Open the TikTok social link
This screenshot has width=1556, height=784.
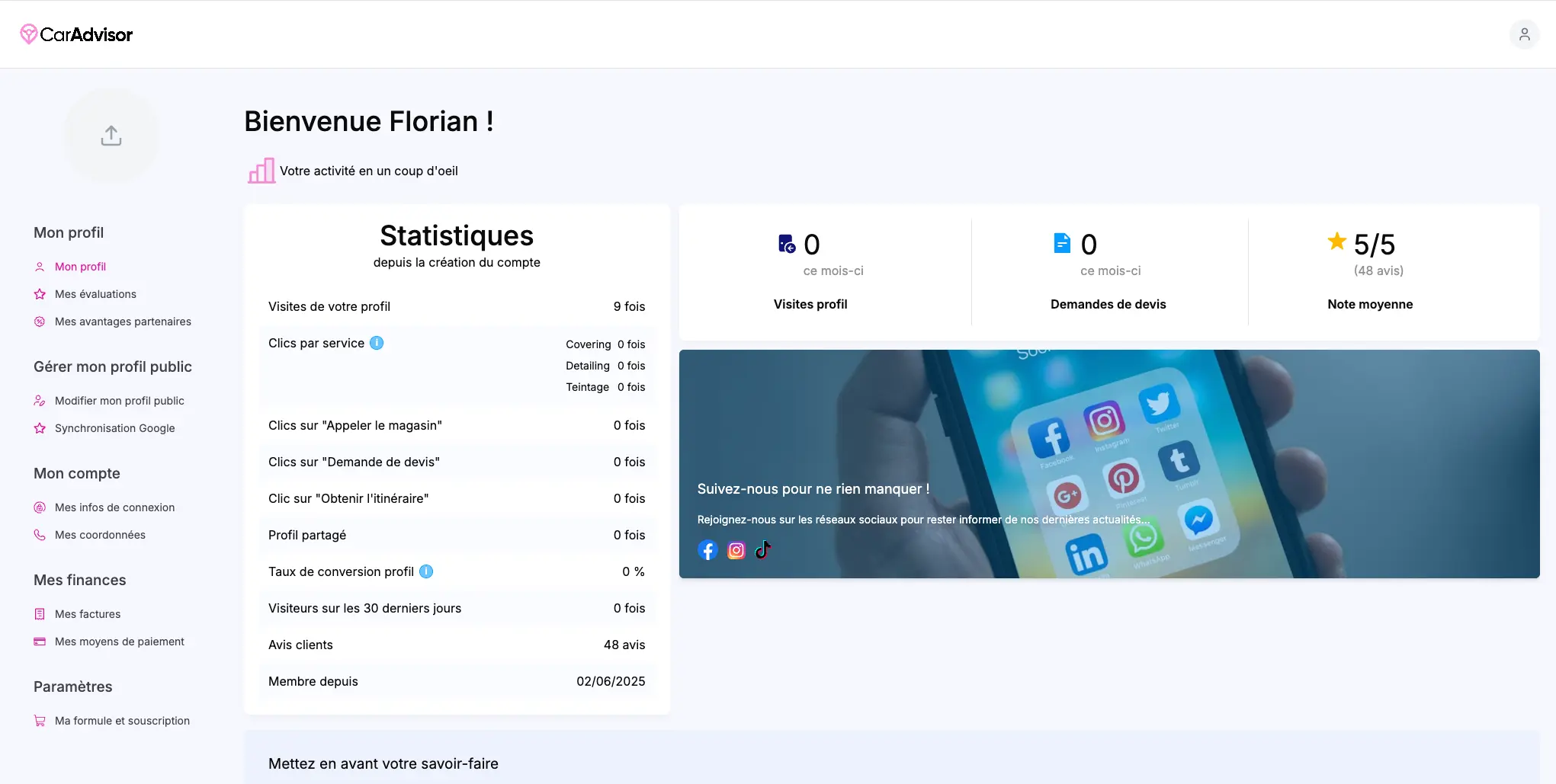tap(763, 550)
